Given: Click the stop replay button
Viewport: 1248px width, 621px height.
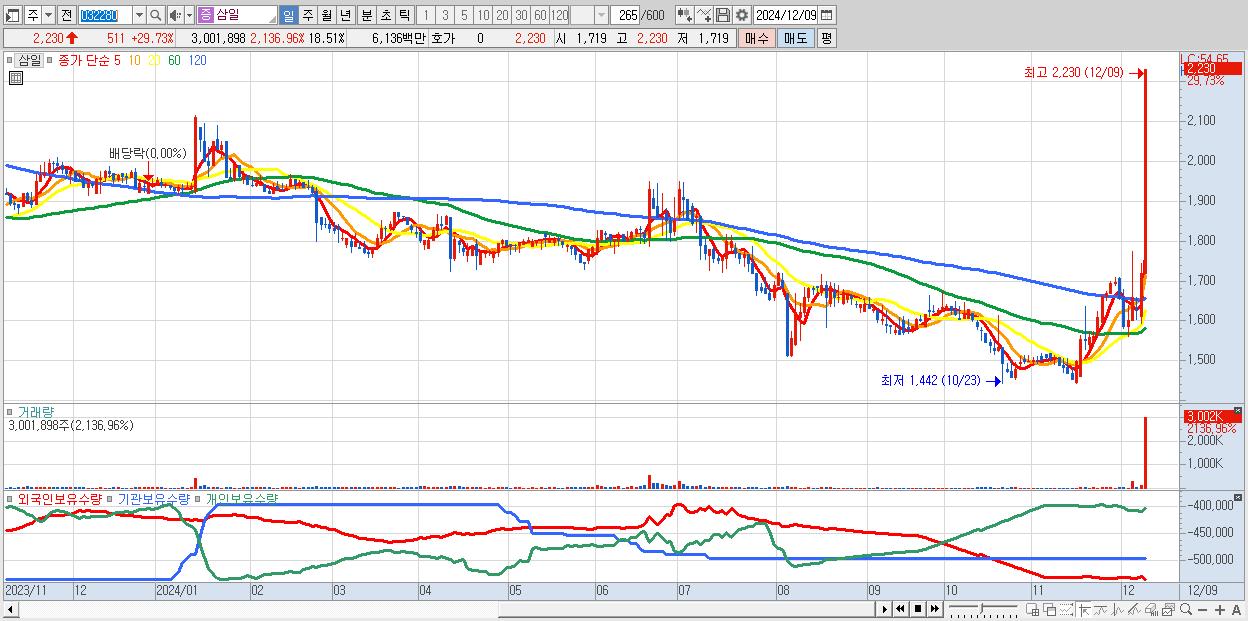Looking at the screenshot, I should pos(917,608).
